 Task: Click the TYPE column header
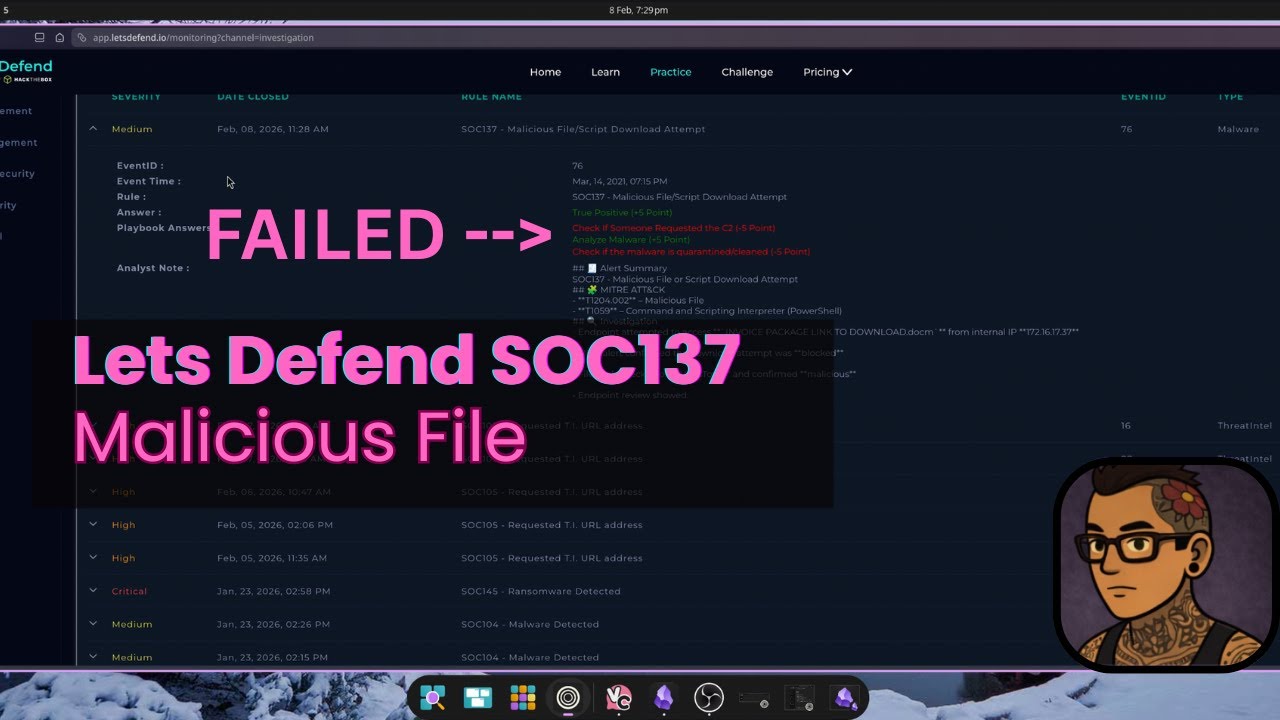[x=1230, y=97]
